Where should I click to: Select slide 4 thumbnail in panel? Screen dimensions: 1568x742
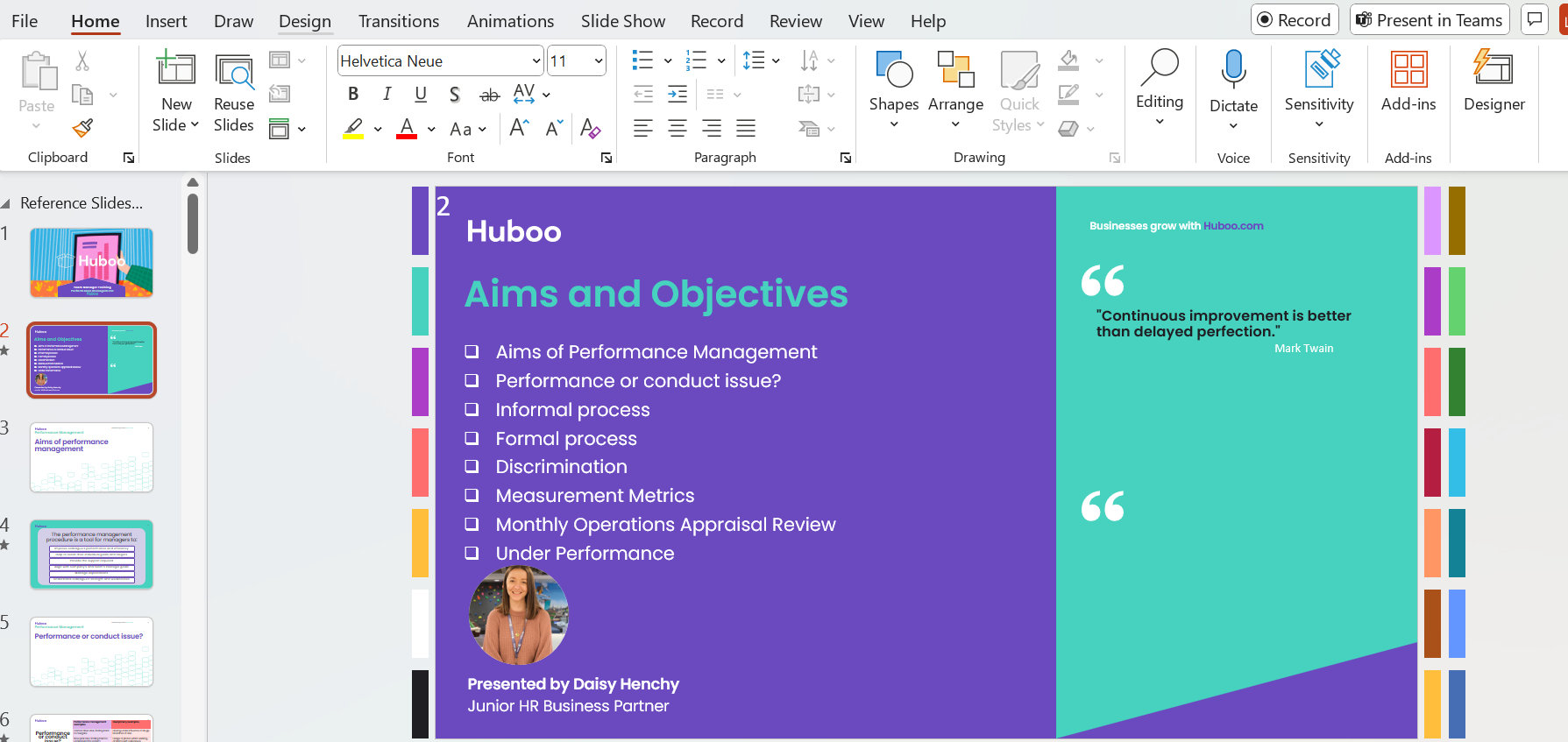pos(92,555)
